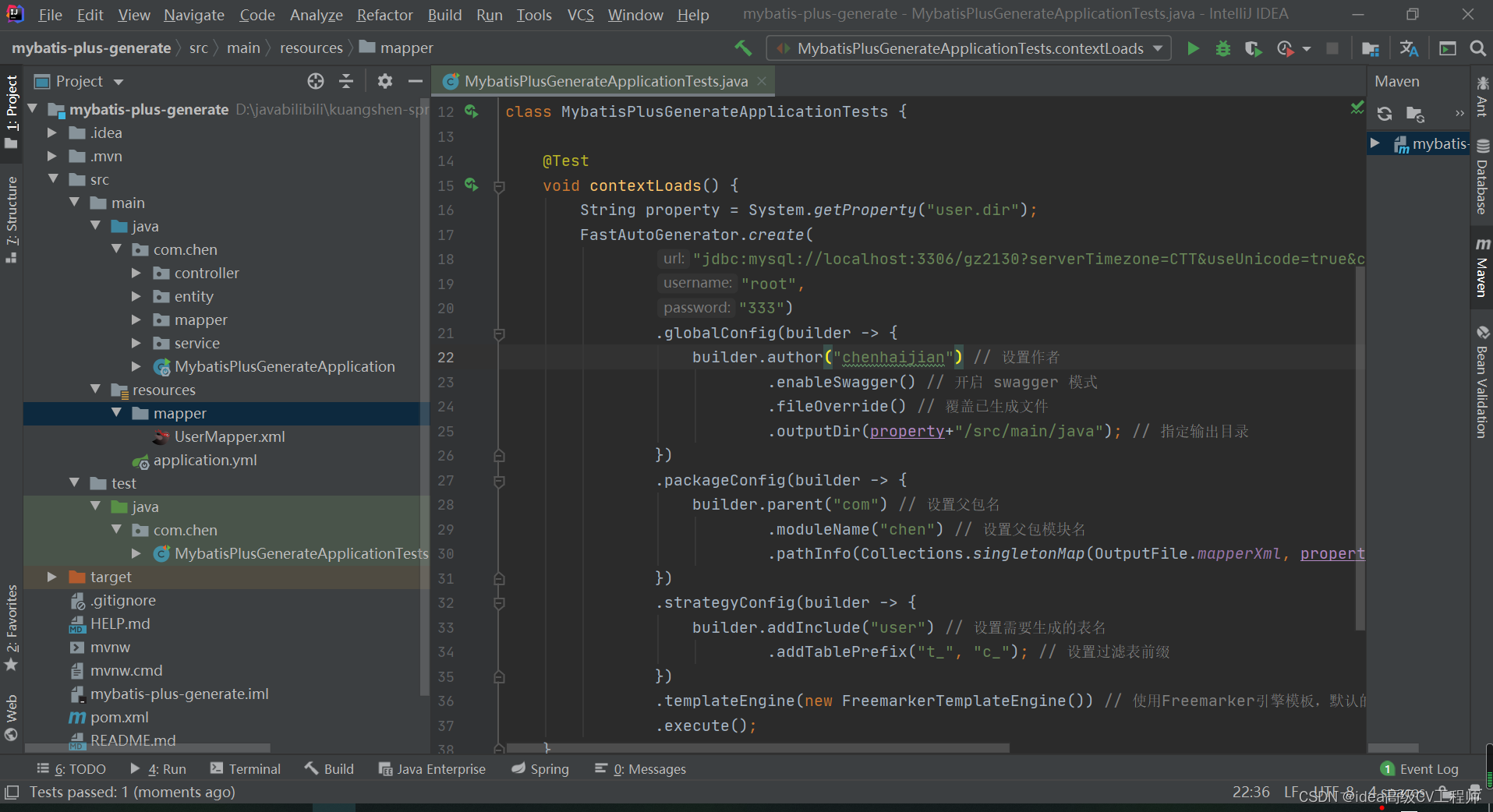
Task: Open the Ant tool window
Action: pos(1482,96)
